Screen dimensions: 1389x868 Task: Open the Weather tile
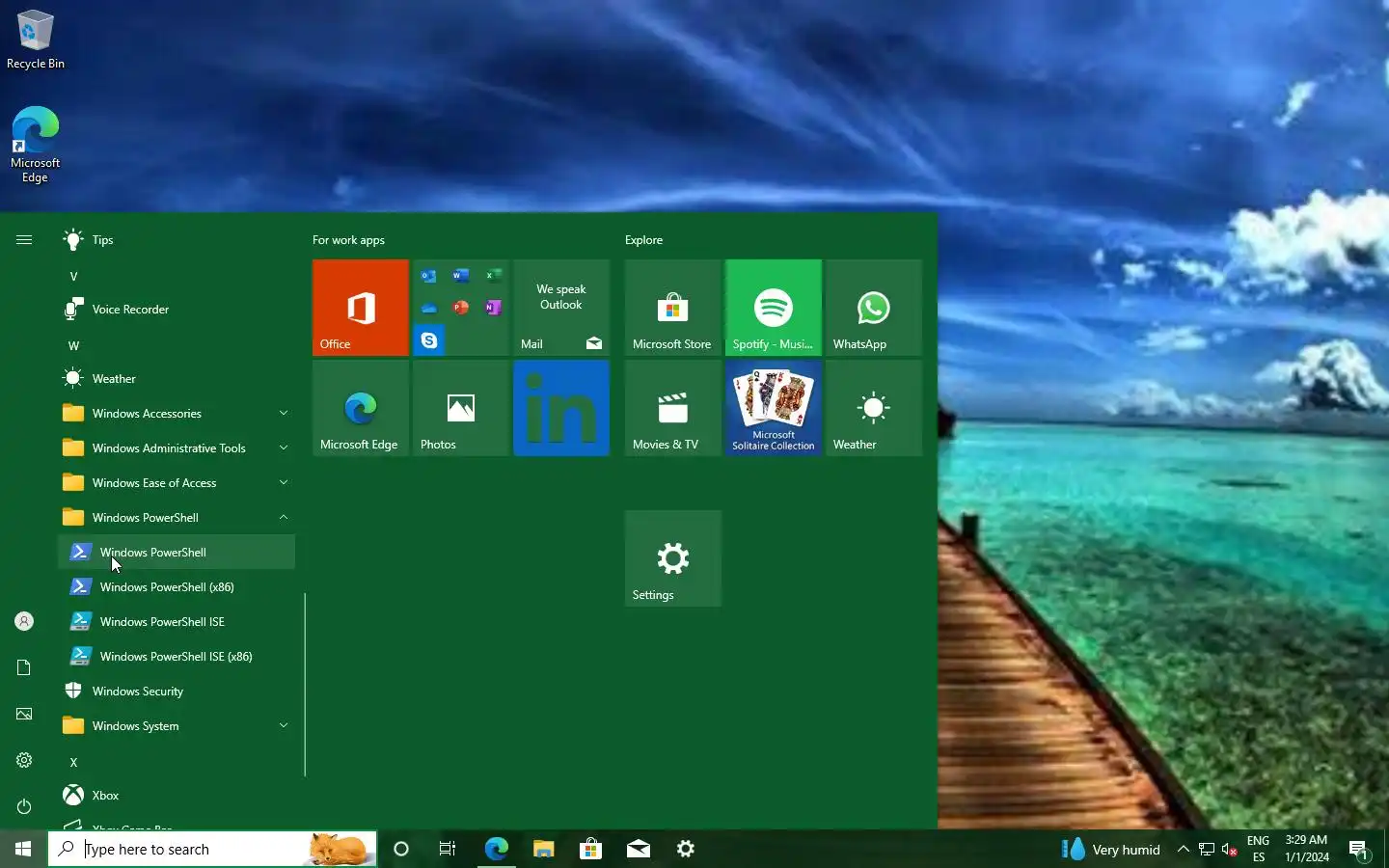(x=874, y=408)
